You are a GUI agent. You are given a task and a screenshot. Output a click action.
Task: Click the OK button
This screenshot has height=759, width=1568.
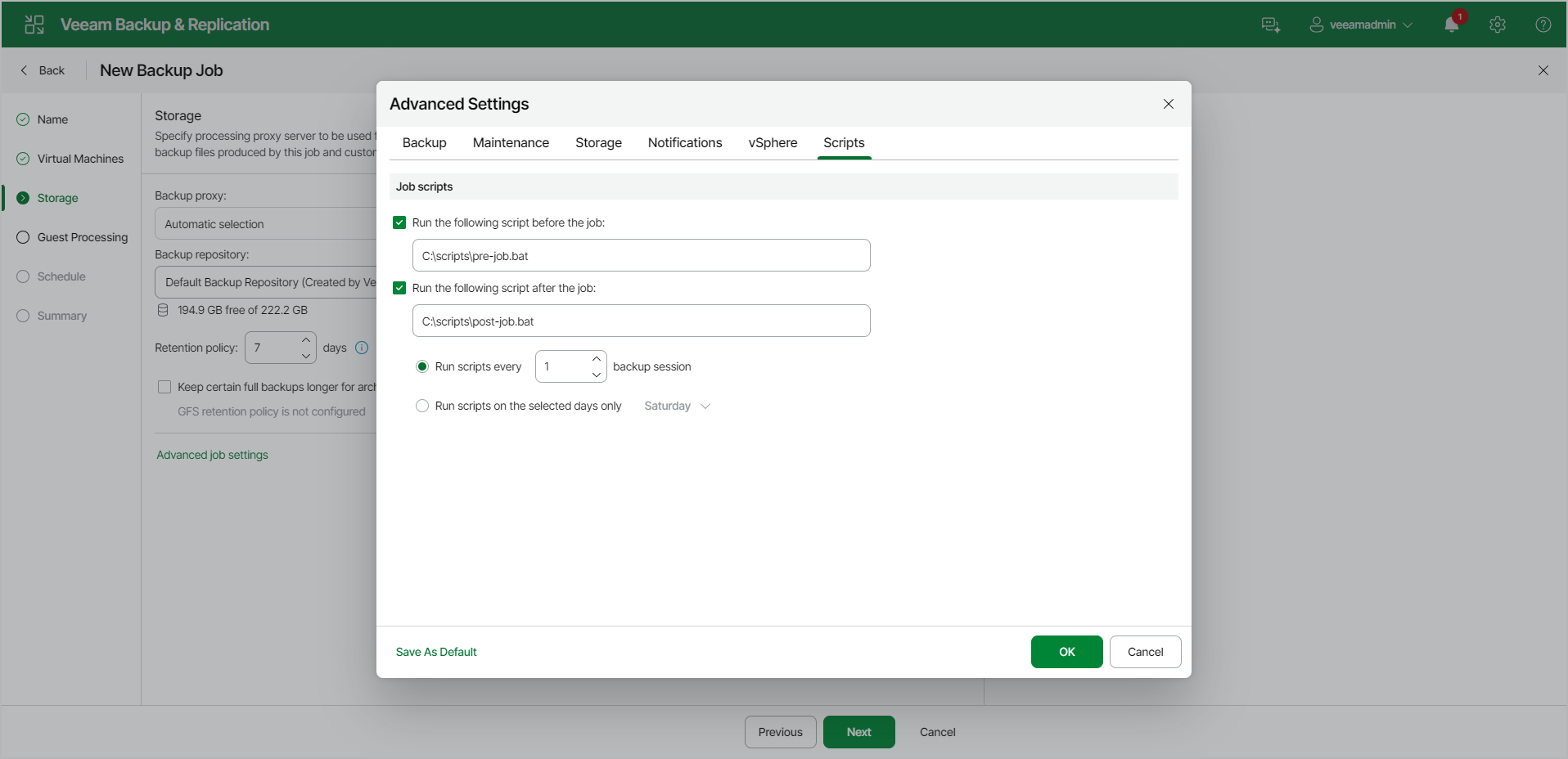click(x=1067, y=652)
